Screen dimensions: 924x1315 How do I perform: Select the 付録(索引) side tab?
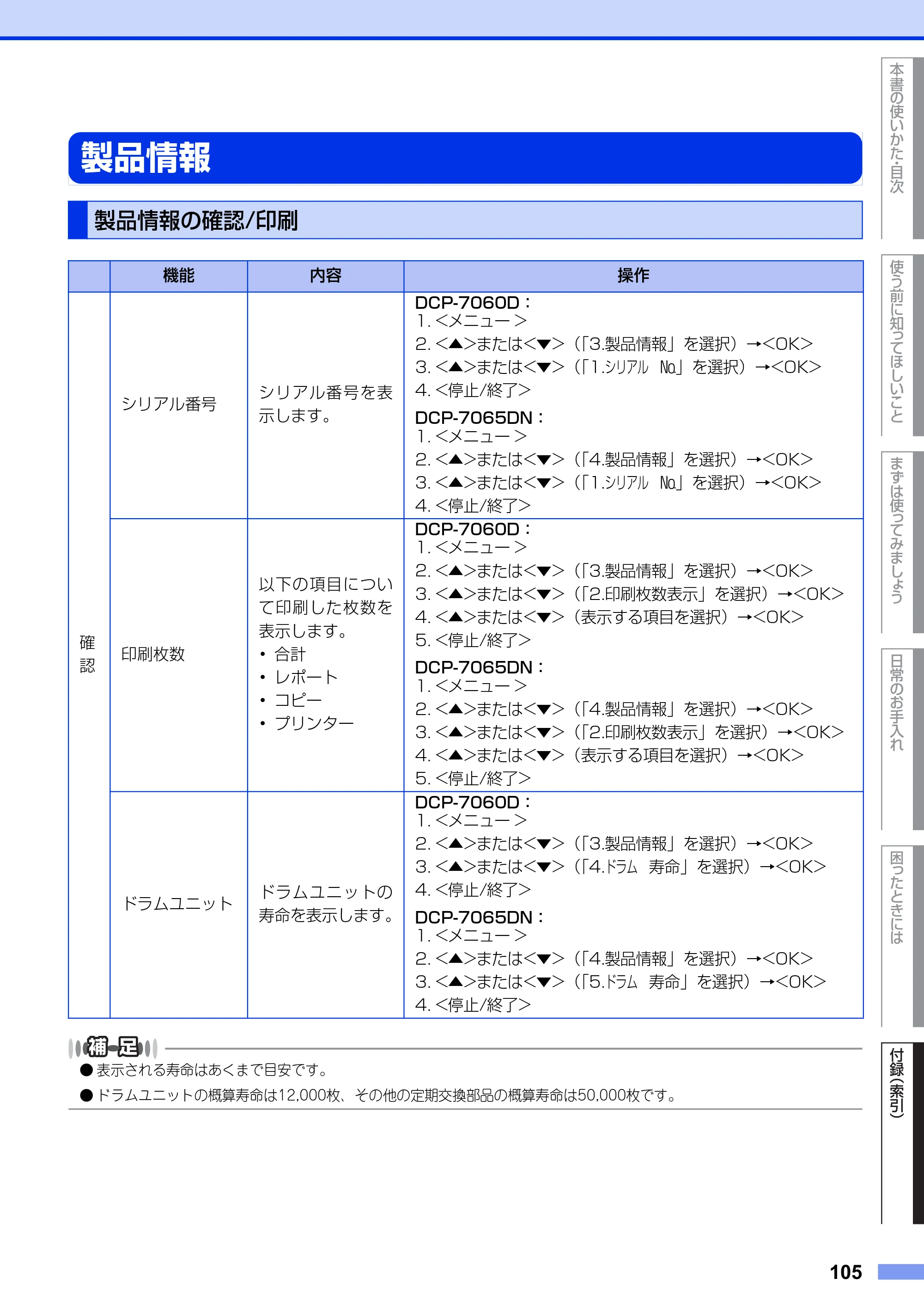click(902, 1133)
